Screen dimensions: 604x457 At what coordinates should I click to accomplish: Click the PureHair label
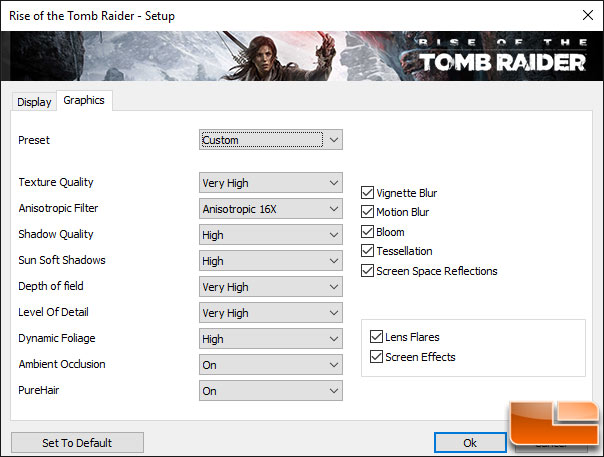[x=39, y=390]
